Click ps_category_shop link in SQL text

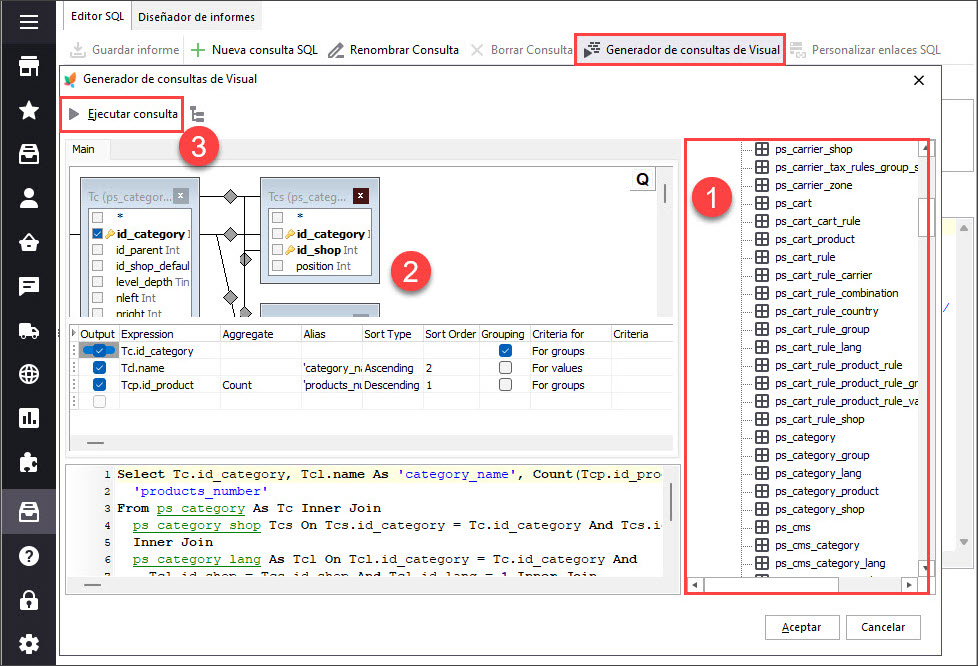(x=196, y=525)
